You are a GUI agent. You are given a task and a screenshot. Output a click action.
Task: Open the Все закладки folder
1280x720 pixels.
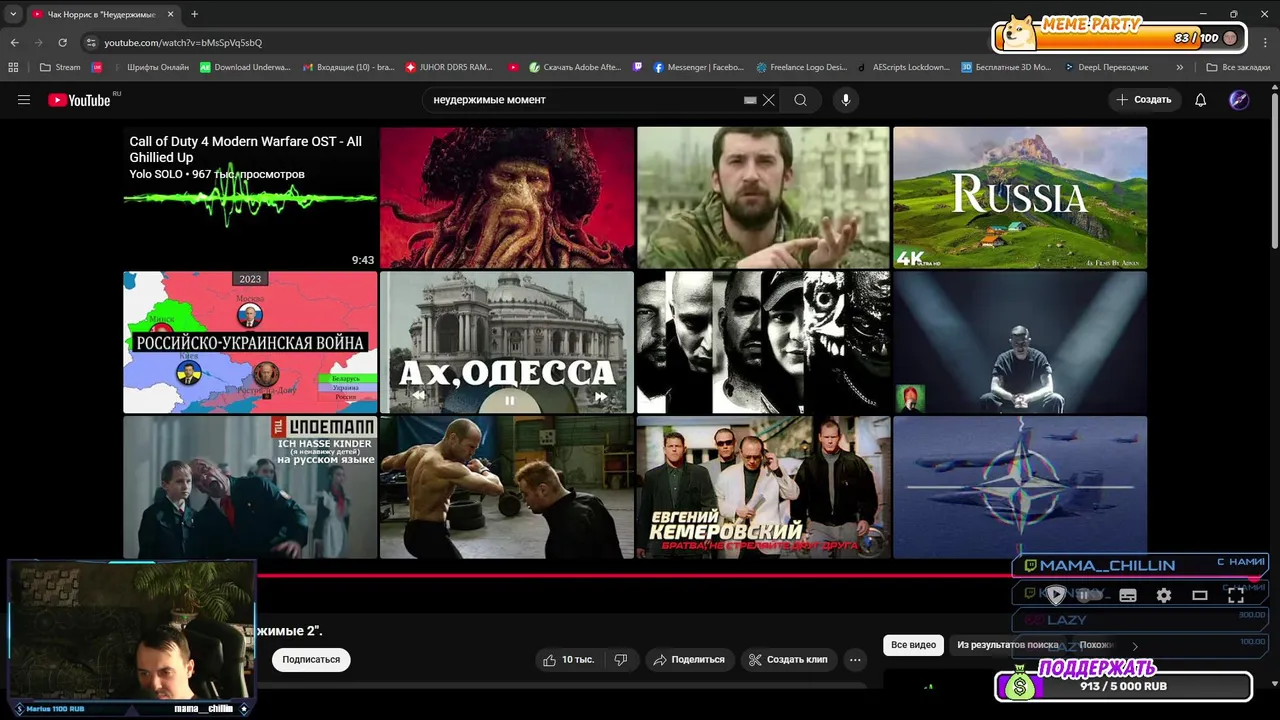click(1238, 67)
